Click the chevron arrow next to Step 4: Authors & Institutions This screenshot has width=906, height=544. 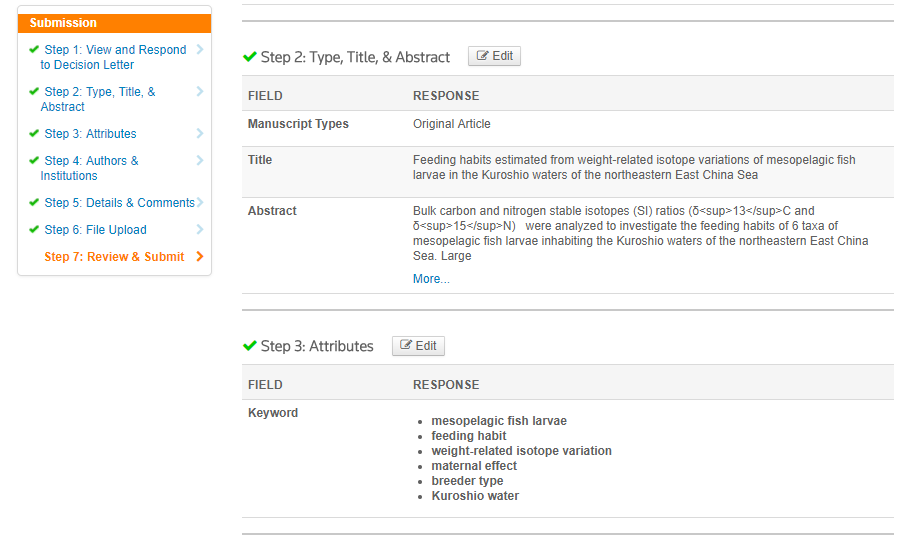[200, 160]
